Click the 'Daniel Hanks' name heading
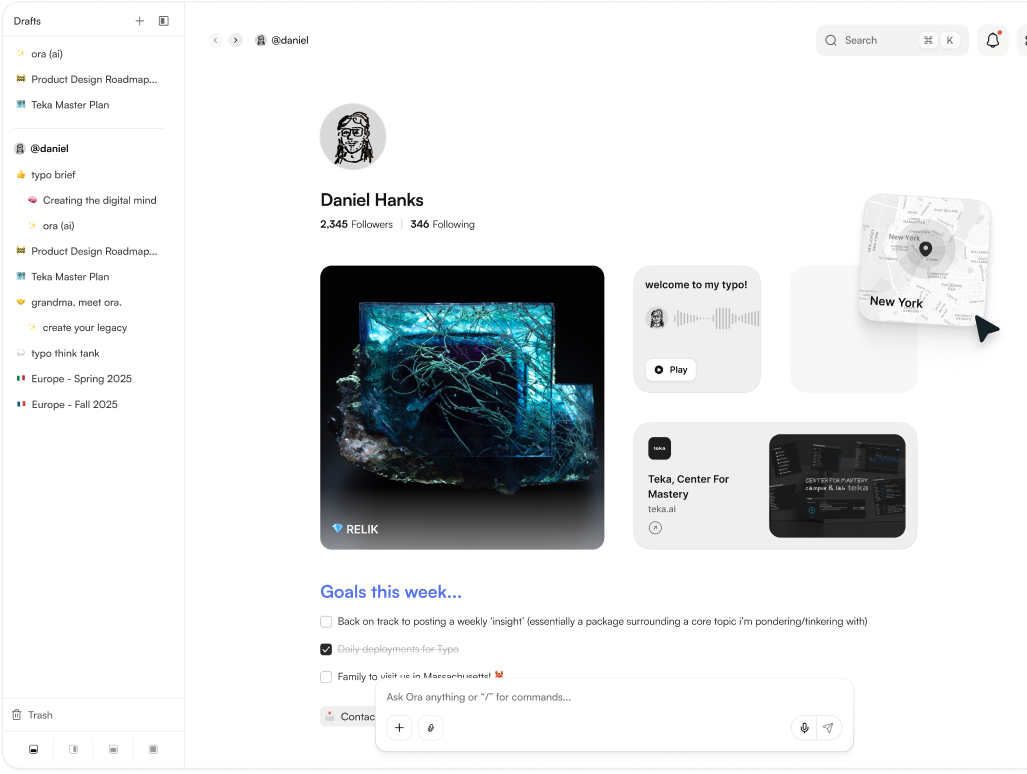The image size is (1027, 774). [x=372, y=200]
